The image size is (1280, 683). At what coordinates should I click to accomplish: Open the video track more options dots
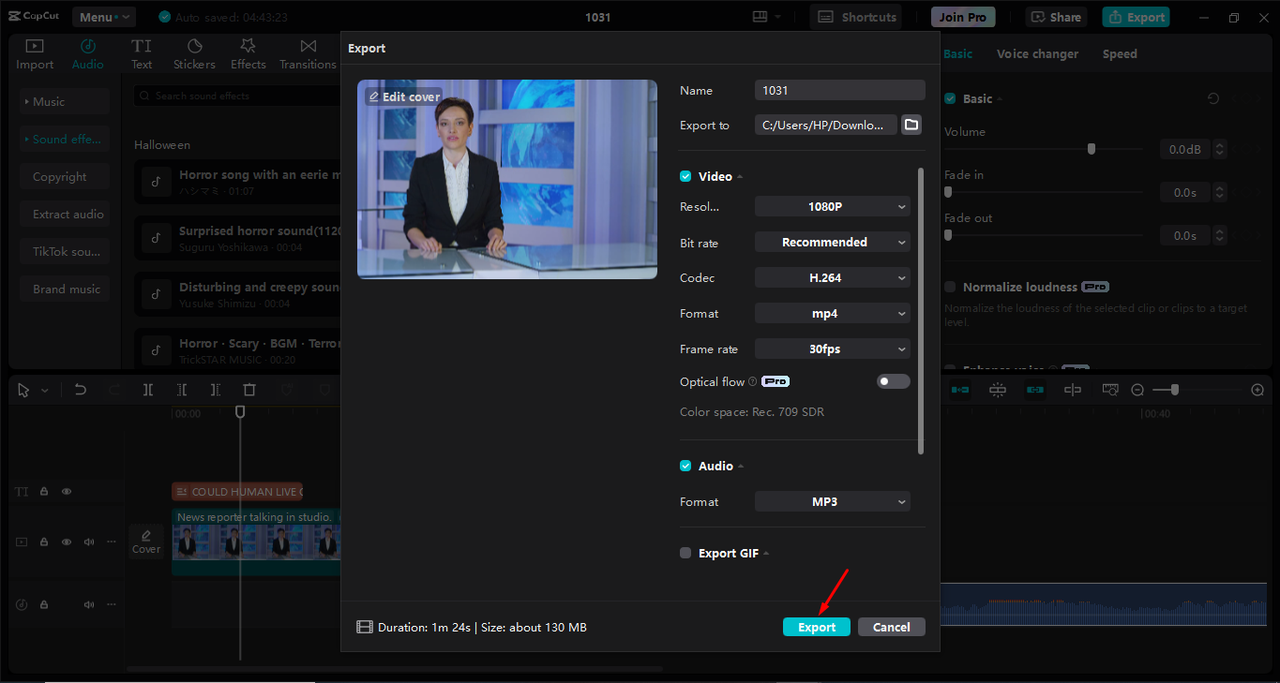(111, 542)
